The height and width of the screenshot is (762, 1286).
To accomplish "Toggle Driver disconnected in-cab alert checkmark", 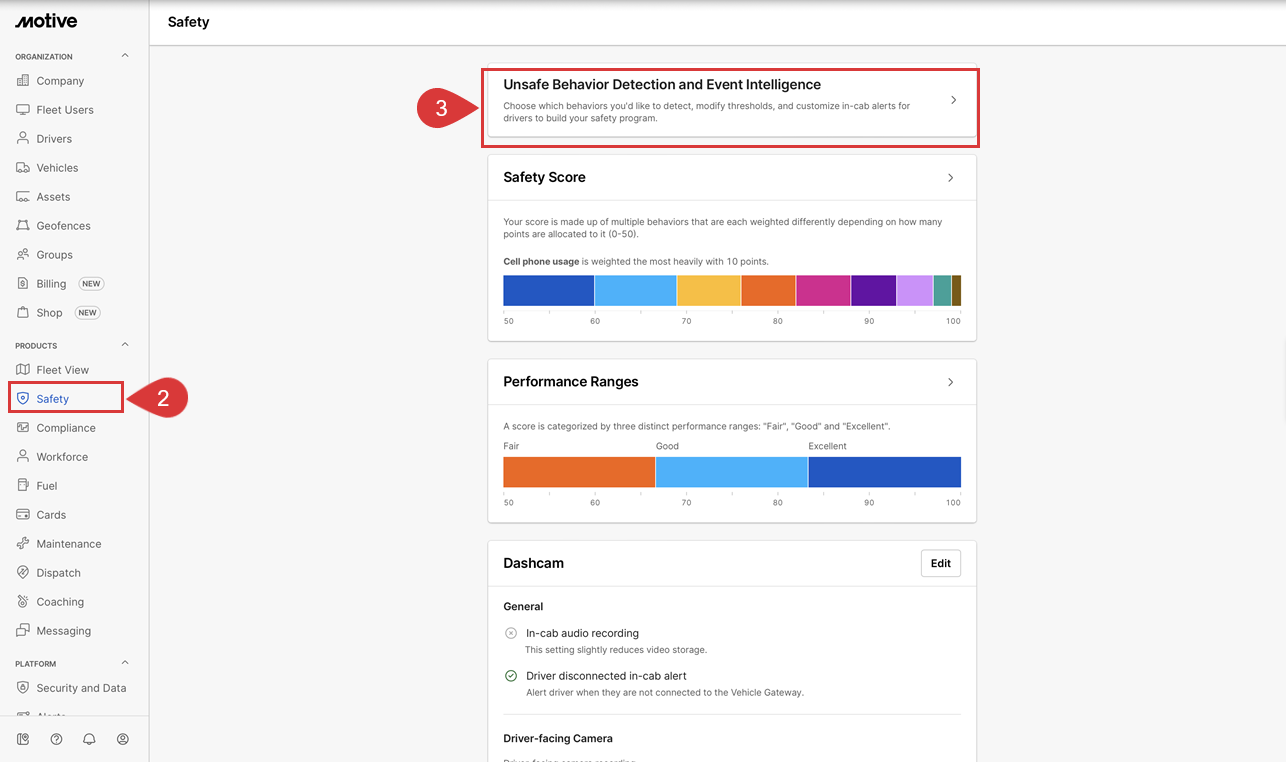I will click(511, 676).
